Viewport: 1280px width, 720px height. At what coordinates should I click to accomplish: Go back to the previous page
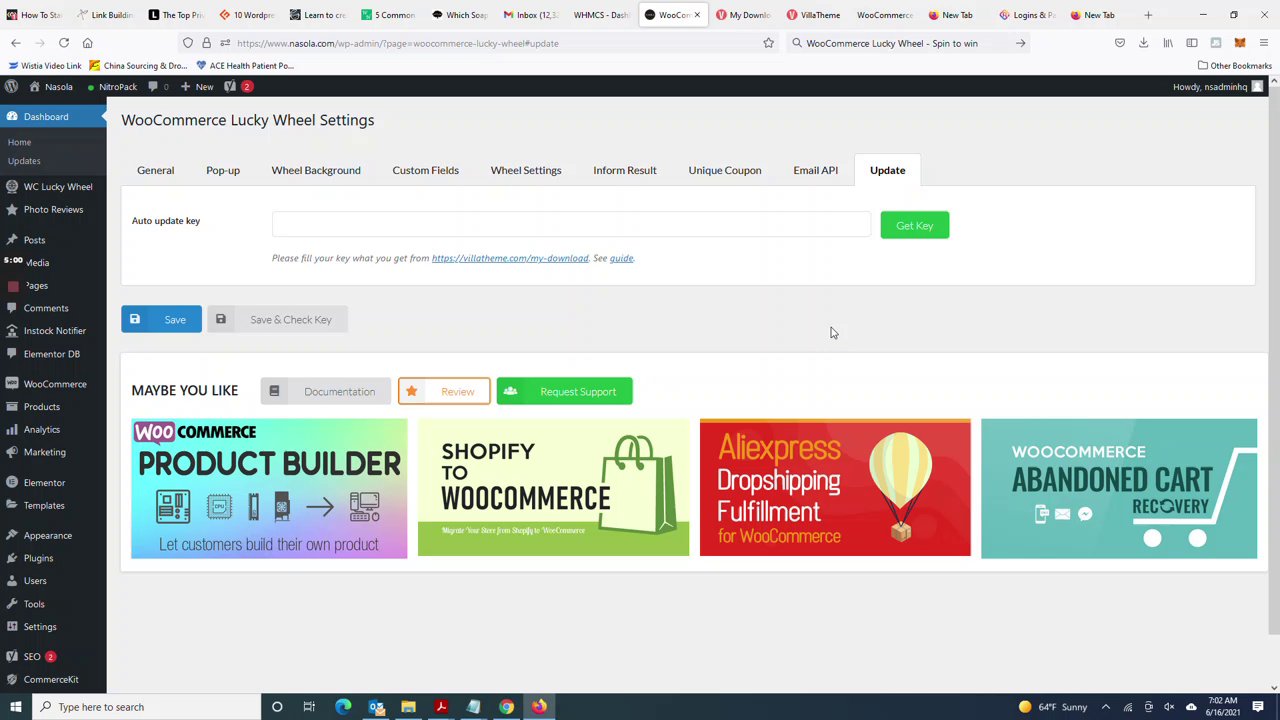point(15,43)
